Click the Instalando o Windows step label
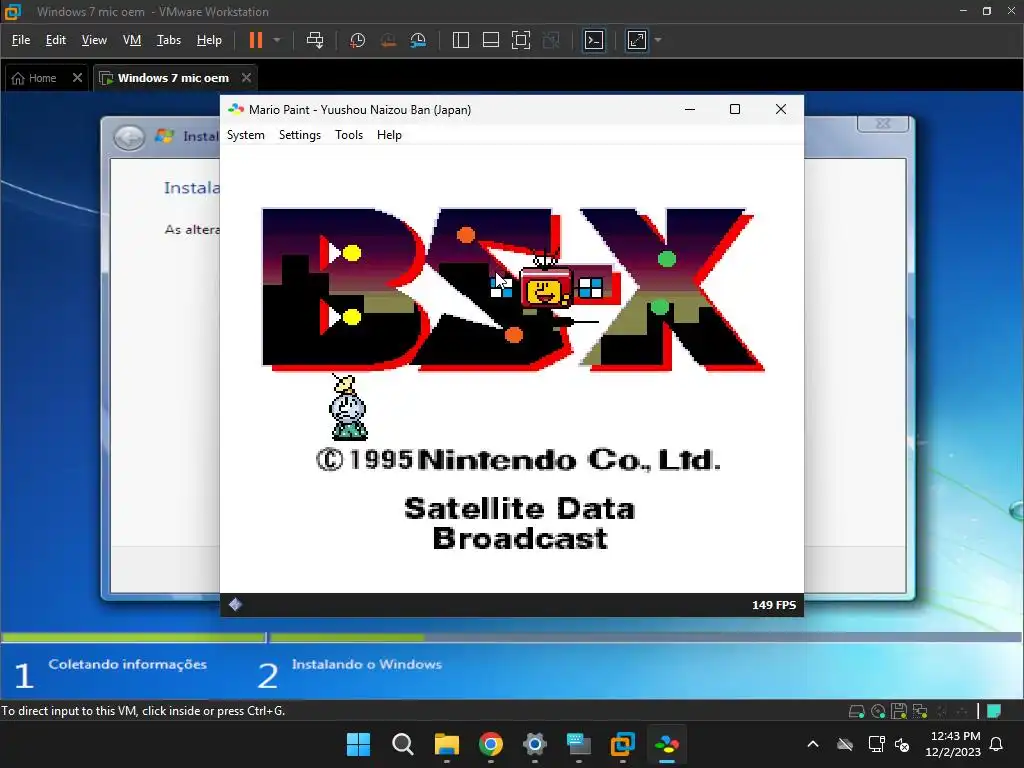1024x768 pixels. point(366,665)
